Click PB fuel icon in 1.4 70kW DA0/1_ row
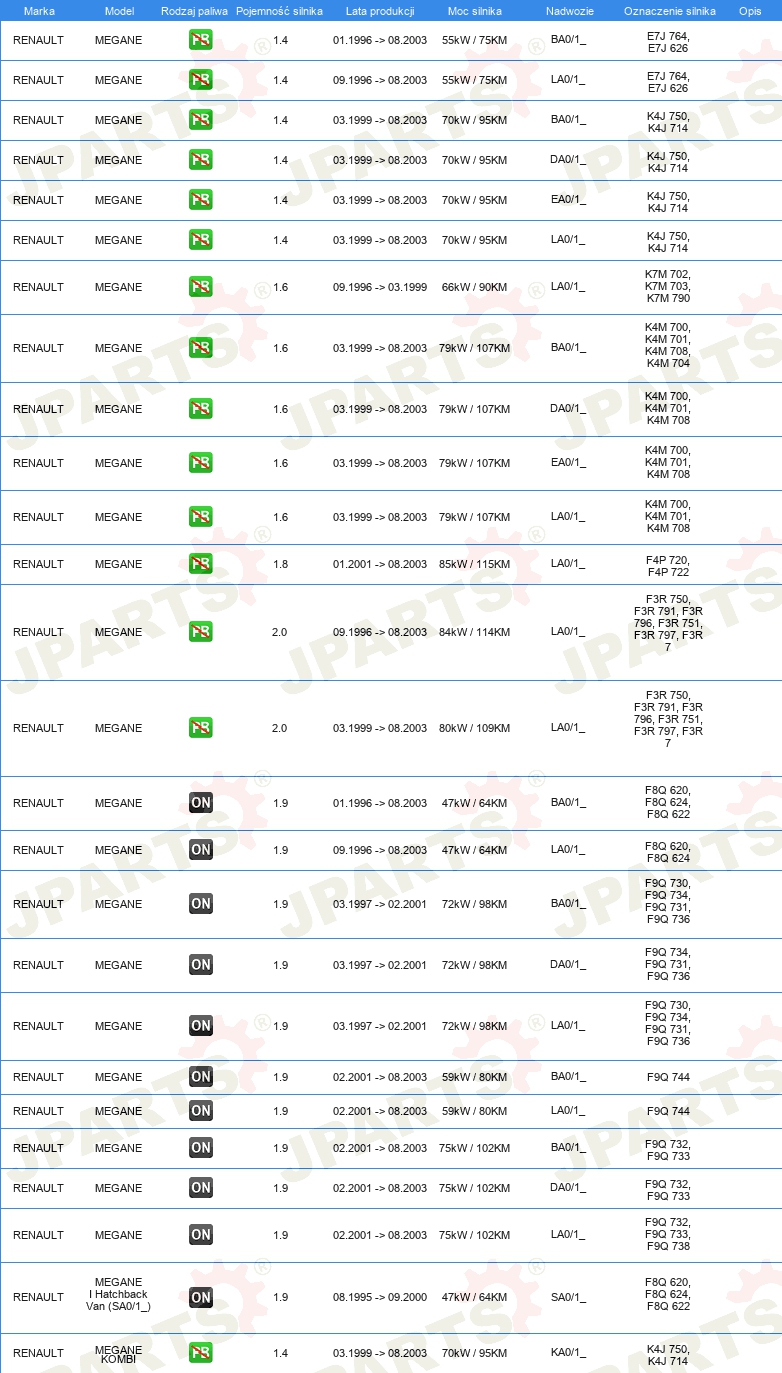 pos(201,160)
